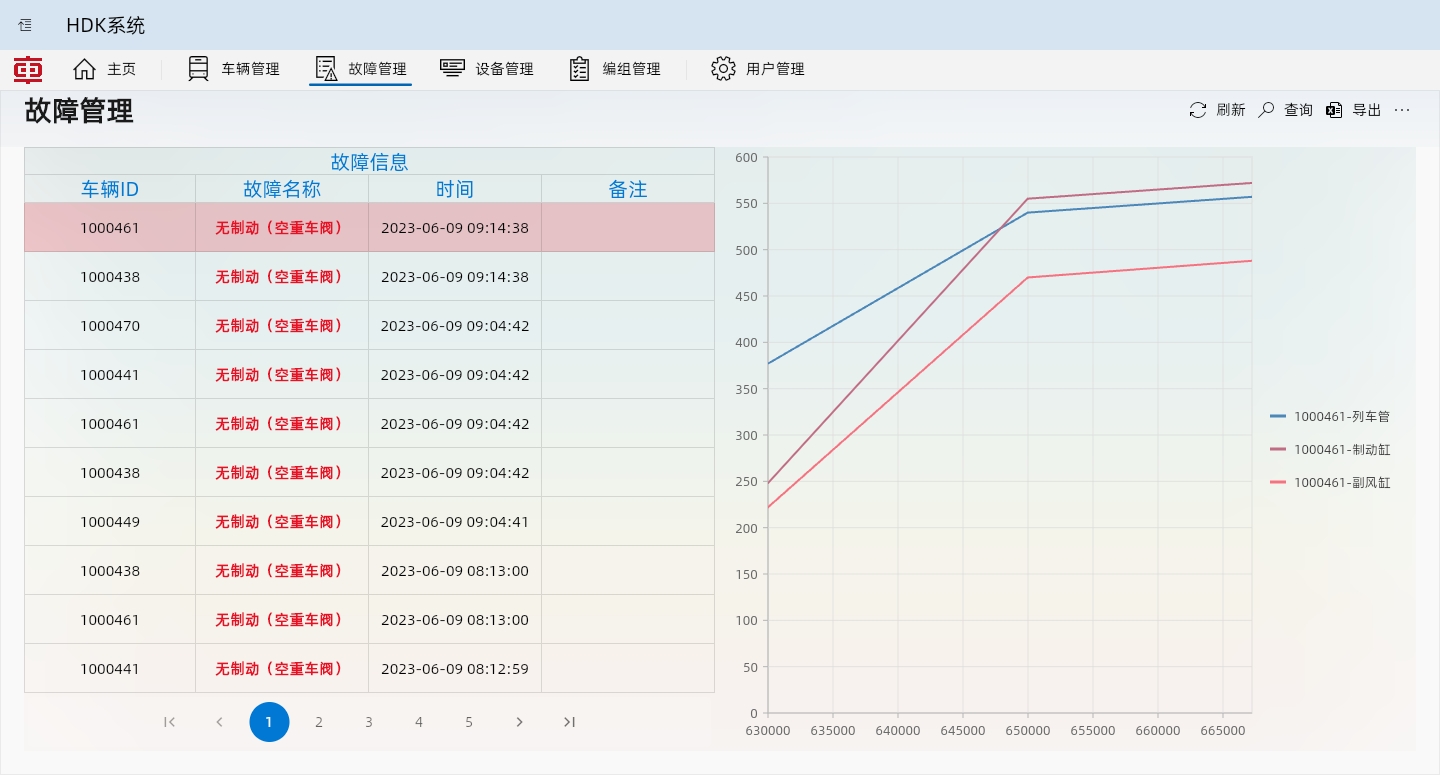Go to page 3
Viewport: 1440px width, 775px height.
pyautogui.click(x=369, y=722)
